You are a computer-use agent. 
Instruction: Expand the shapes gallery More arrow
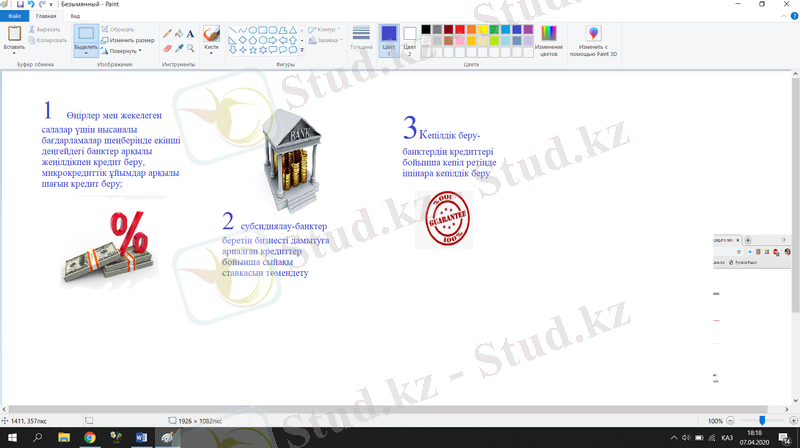coord(302,50)
